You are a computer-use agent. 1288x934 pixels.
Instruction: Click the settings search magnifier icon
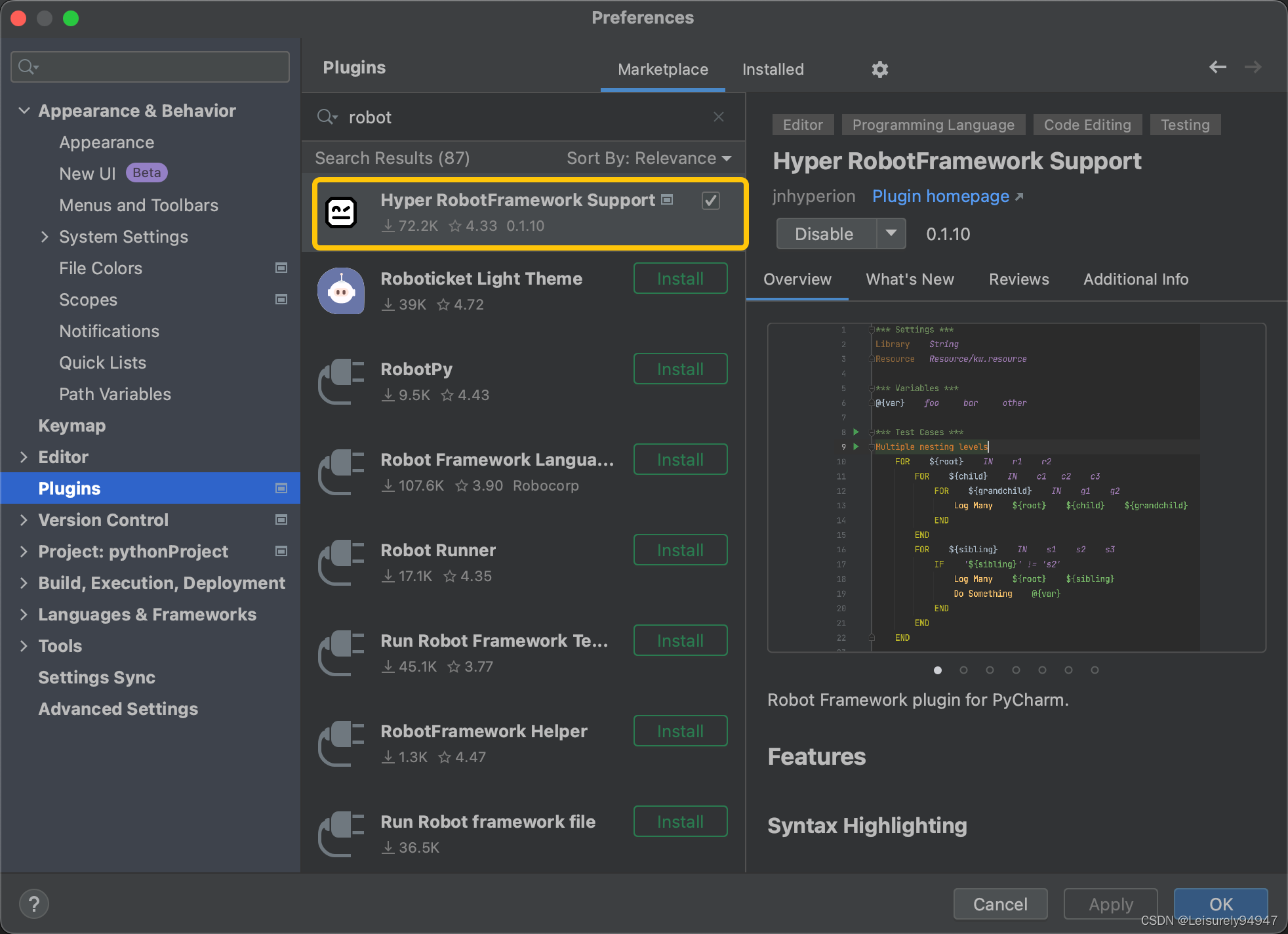(x=29, y=67)
